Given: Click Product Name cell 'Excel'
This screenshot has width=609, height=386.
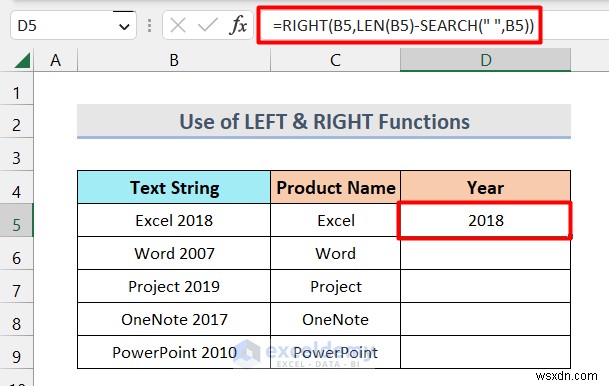Looking at the screenshot, I should point(336,220).
